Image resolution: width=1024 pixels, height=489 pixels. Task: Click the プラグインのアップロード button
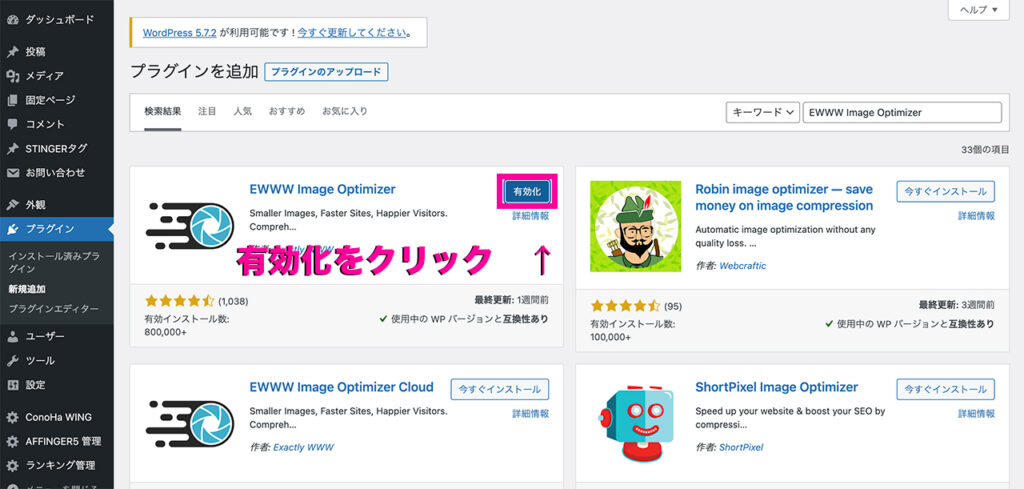(x=327, y=72)
